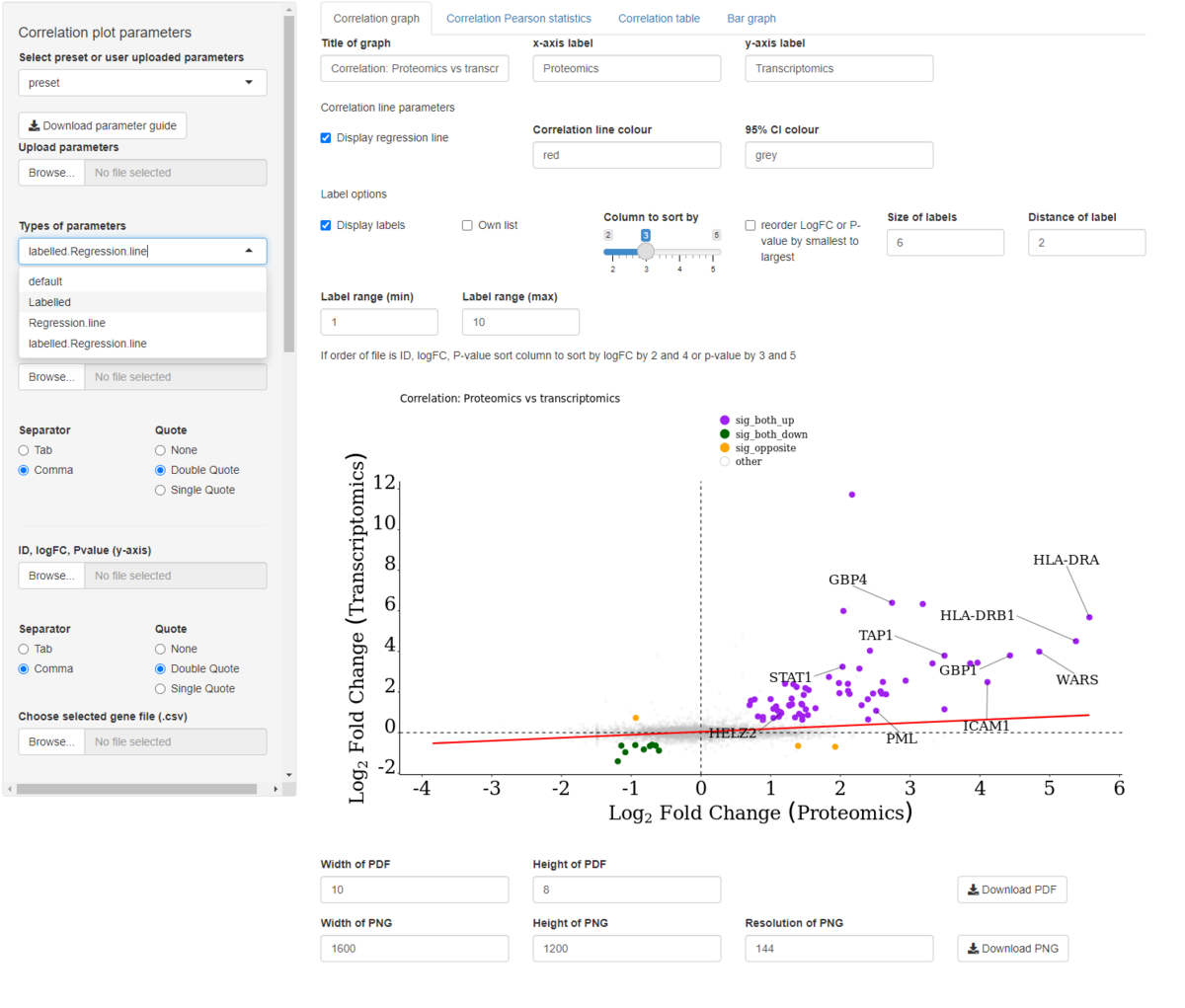The image size is (1185, 1008).
Task: Click the Distance of label field
Action: (1086, 243)
